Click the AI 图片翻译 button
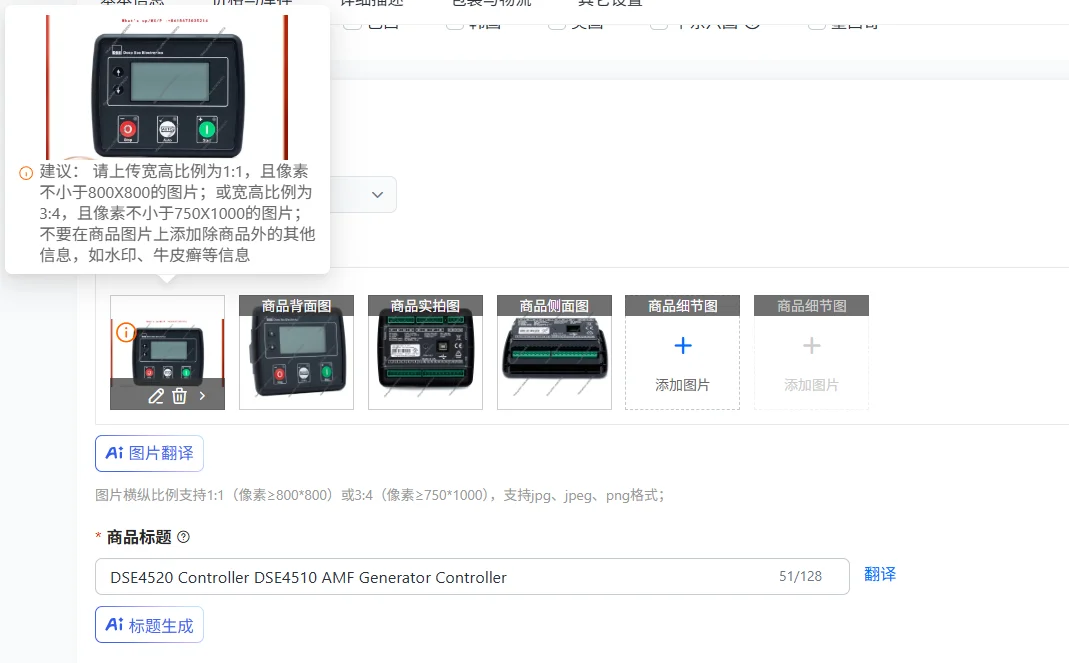 coord(149,454)
